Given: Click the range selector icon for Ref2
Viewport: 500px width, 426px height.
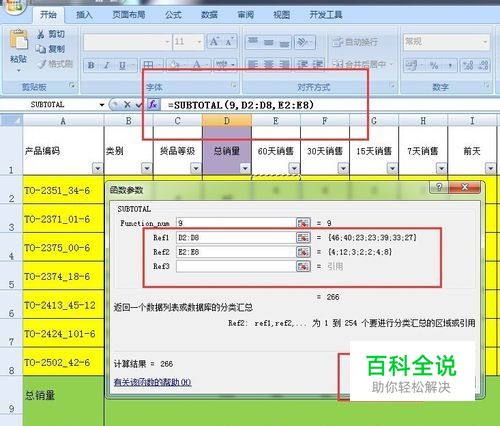Looking at the screenshot, I should point(303,252).
